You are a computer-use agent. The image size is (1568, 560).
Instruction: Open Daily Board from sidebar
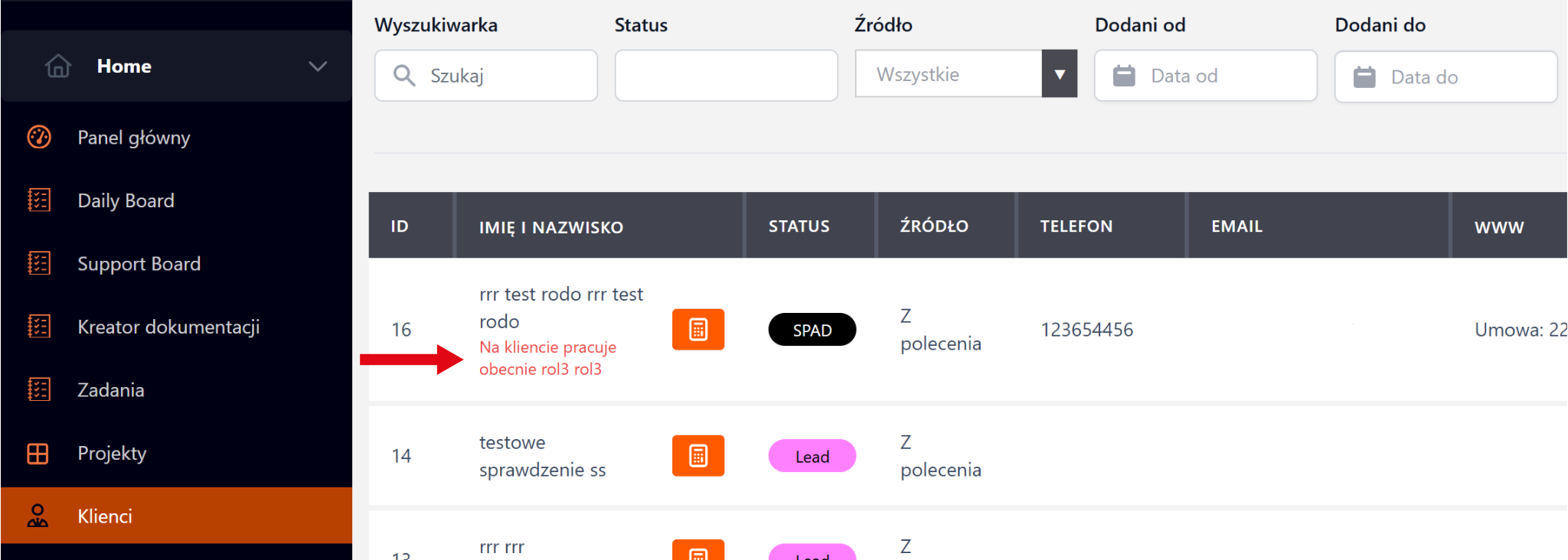(126, 200)
